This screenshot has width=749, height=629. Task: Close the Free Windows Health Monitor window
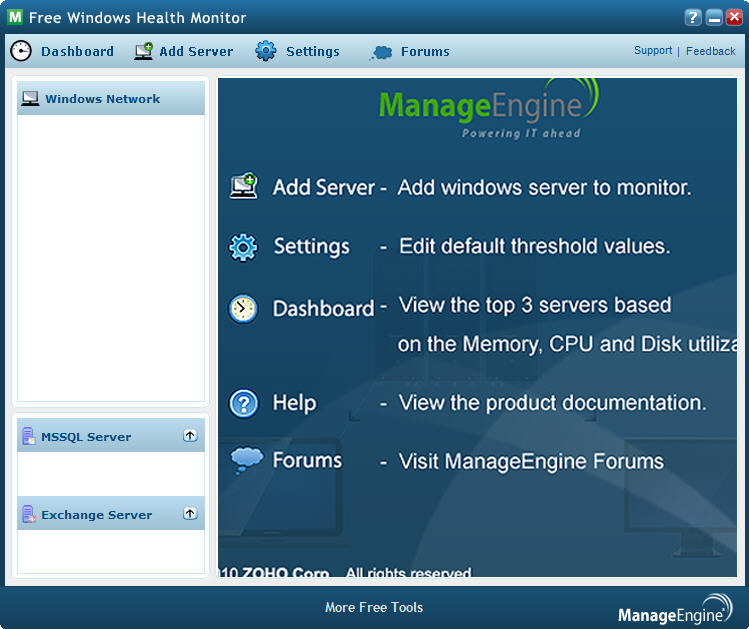coord(734,18)
